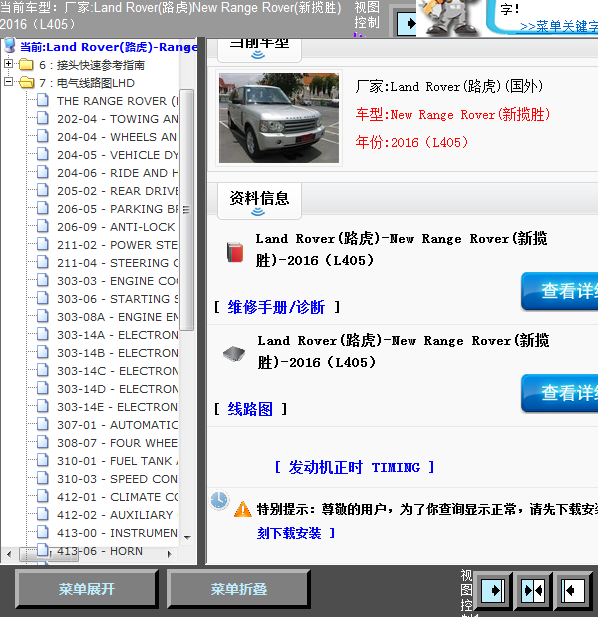Click the cartoon mechanic mascot image
Screen dimensions: 598x621
point(449,18)
